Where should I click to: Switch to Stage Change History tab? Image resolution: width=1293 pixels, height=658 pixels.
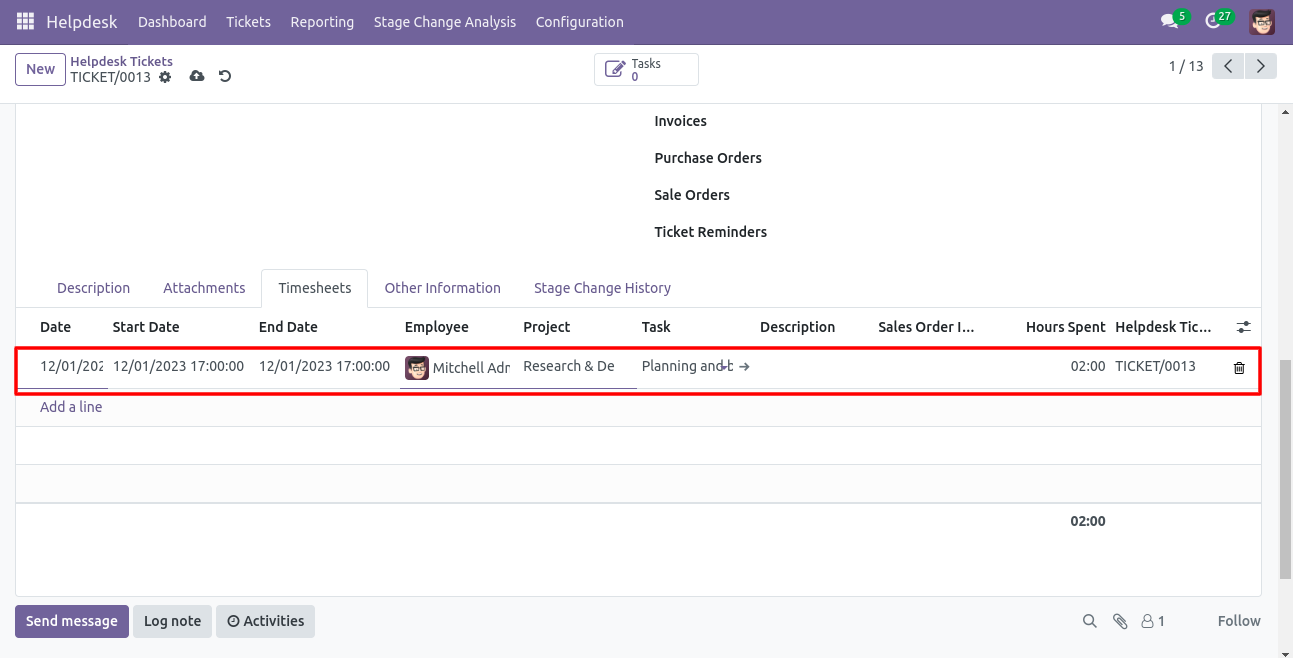602,288
